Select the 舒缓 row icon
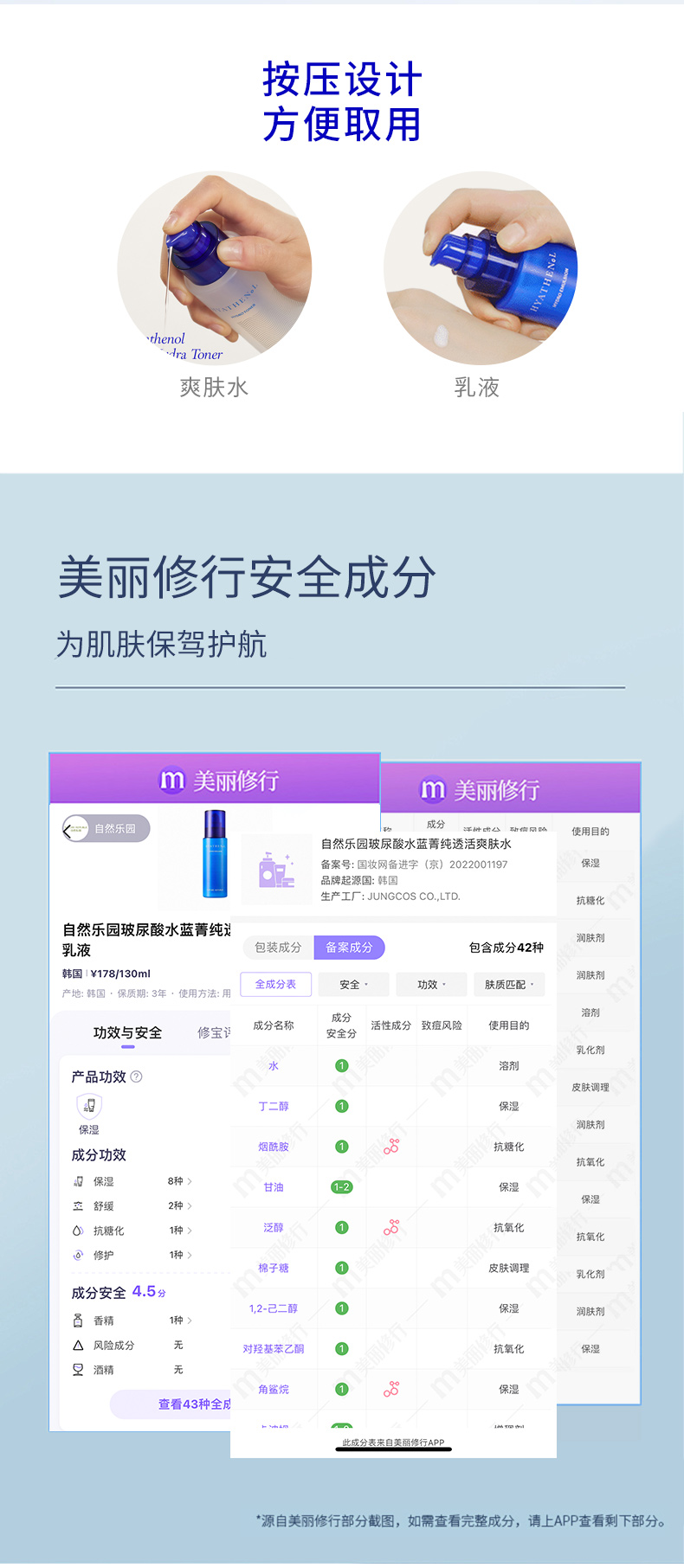Viewport: 684px width, 1568px height. click(78, 1205)
